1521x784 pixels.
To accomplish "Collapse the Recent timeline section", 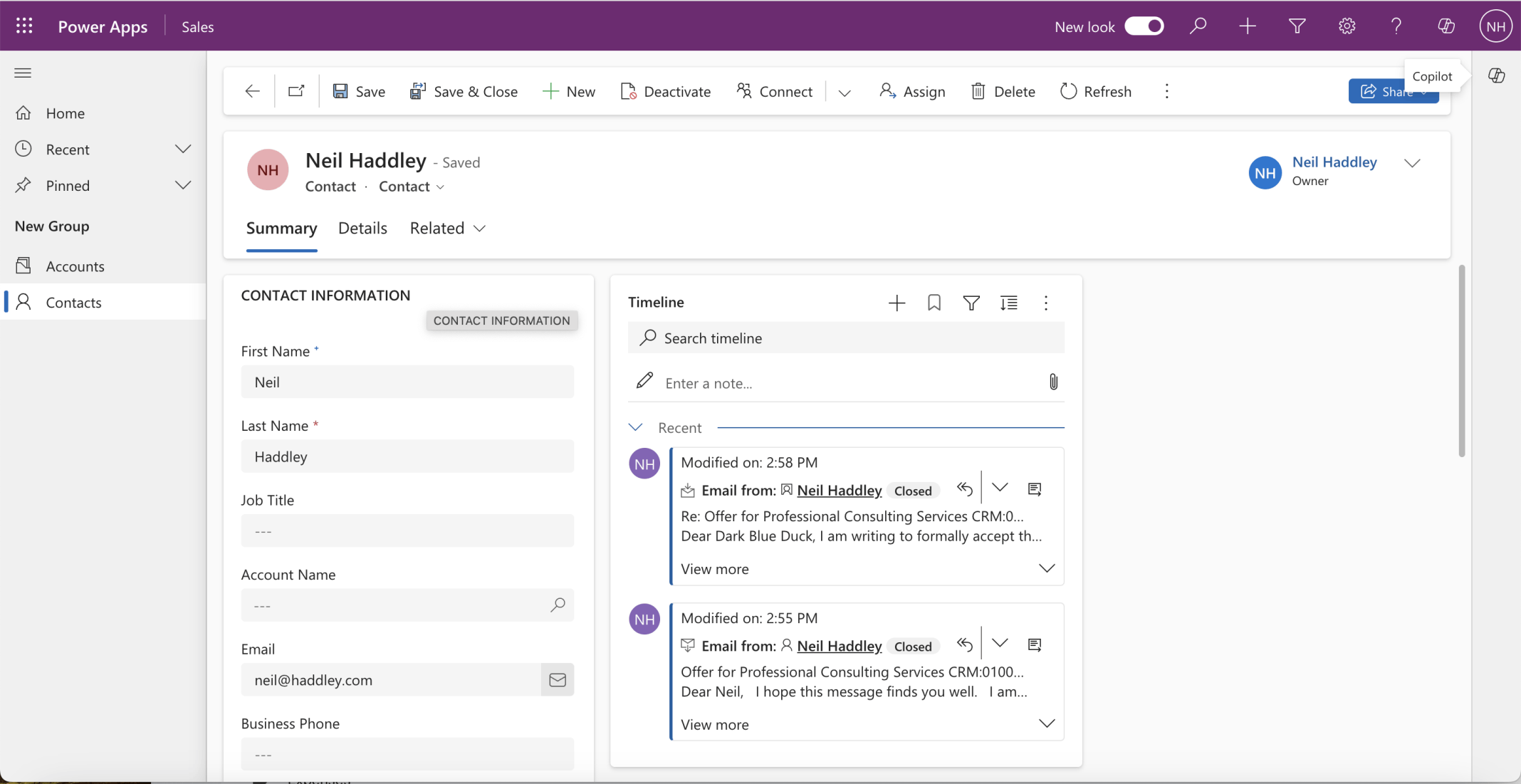I will 635,427.
